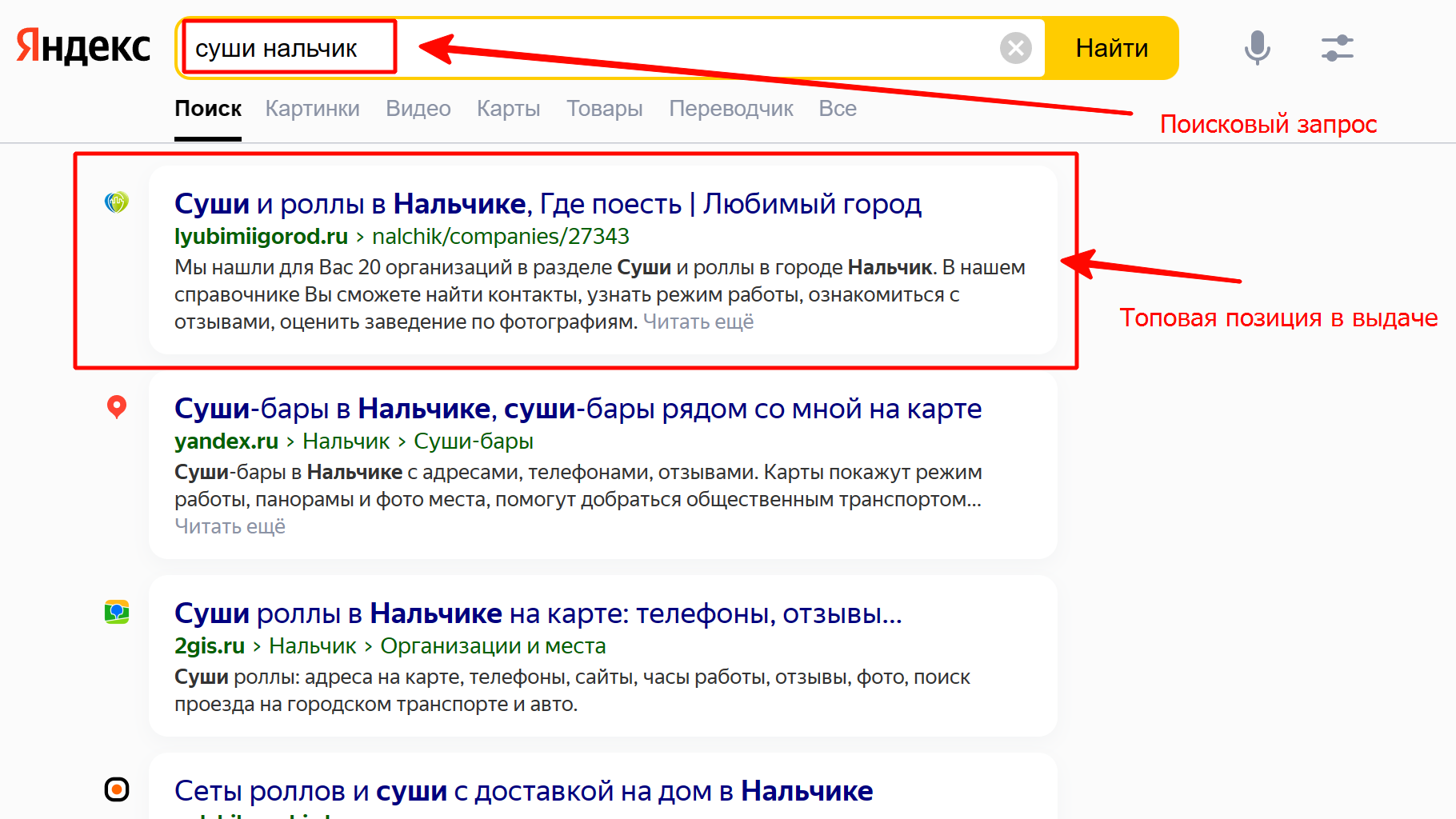Click the yandex.ru domain link

pyautogui.click(x=226, y=441)
